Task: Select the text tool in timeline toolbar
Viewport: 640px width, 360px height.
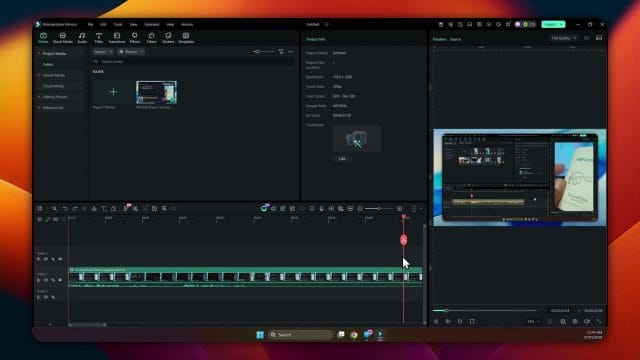Action: point(104,209)
